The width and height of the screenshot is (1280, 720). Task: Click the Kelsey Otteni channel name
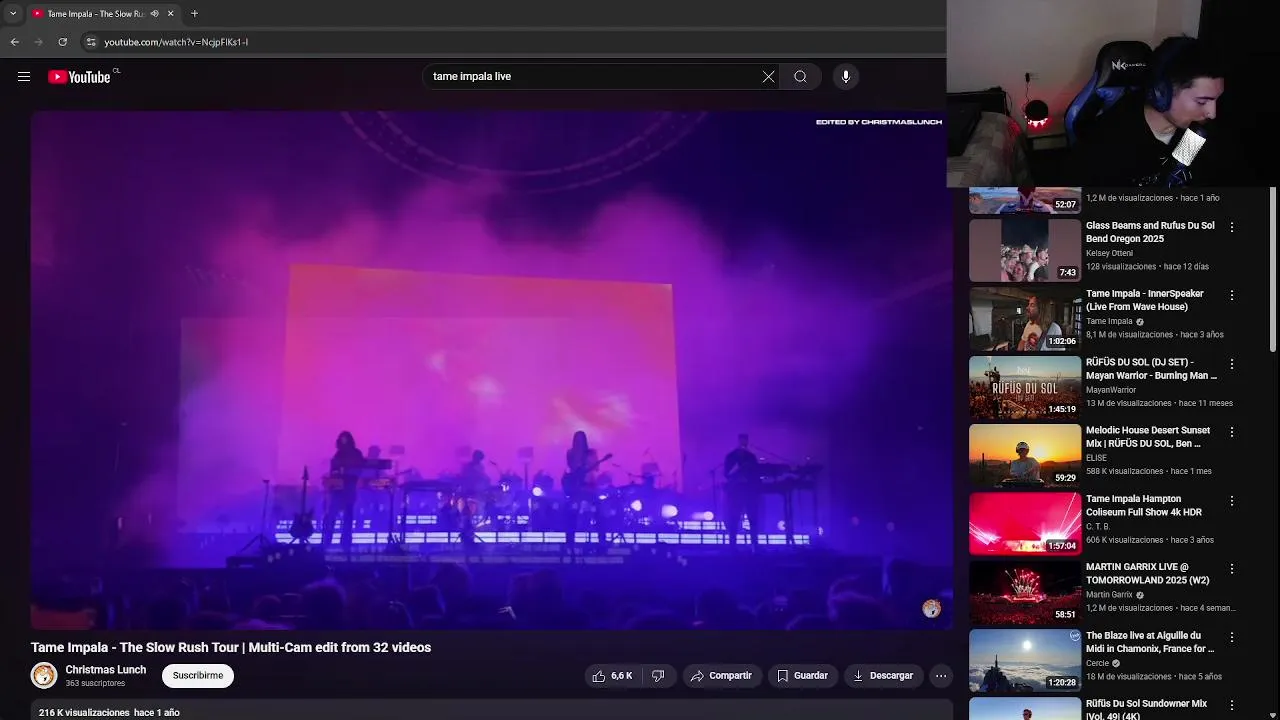pos(1110,253)
